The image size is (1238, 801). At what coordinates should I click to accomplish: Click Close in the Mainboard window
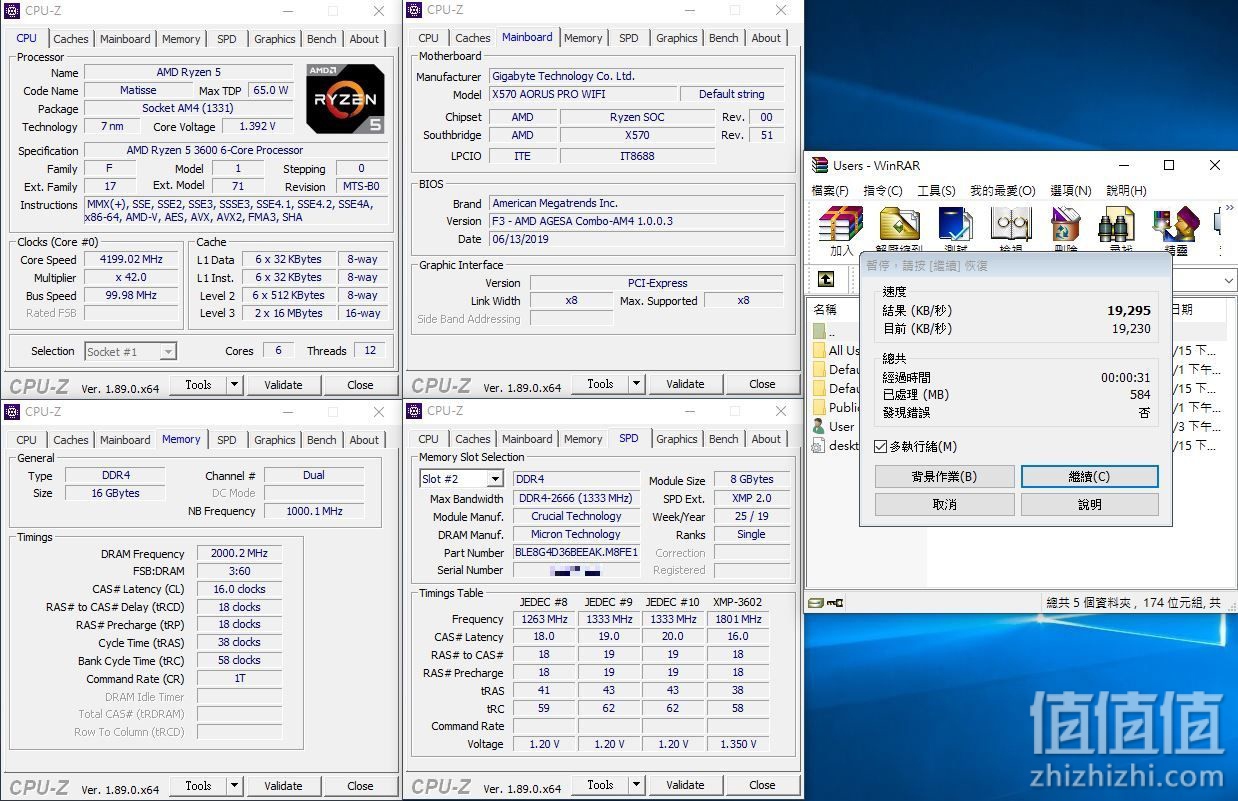coord(762,383)
